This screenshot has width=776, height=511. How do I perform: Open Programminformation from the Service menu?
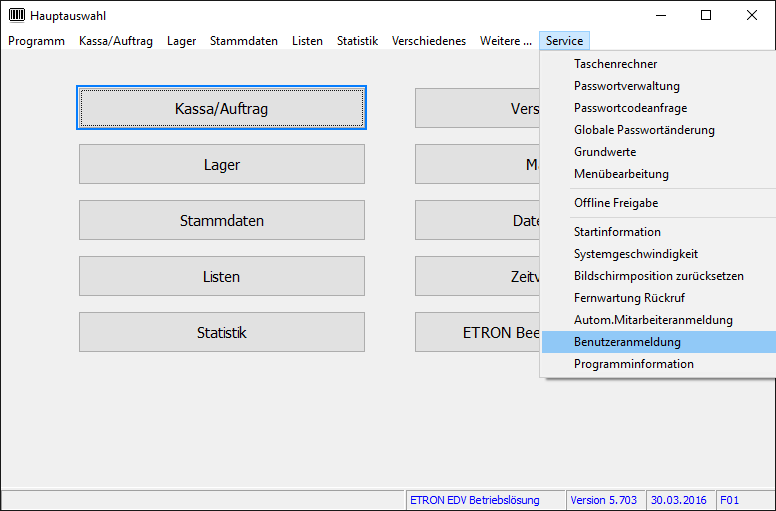pos(633,364)
